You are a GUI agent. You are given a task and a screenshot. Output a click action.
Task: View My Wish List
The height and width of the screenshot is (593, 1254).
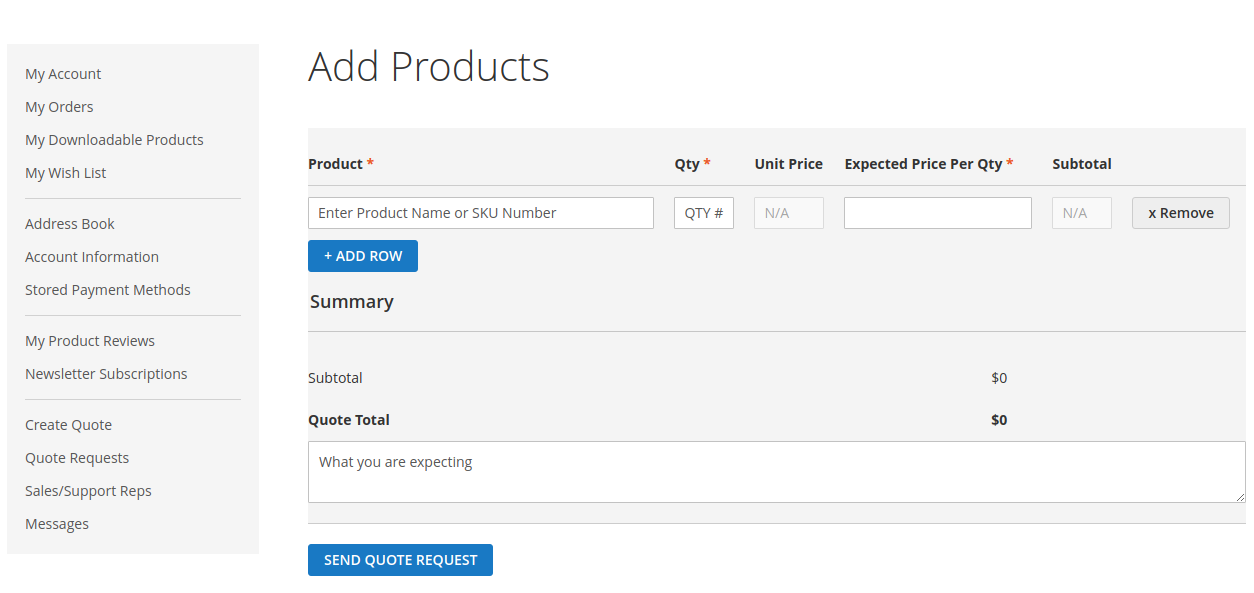(65, 173)
